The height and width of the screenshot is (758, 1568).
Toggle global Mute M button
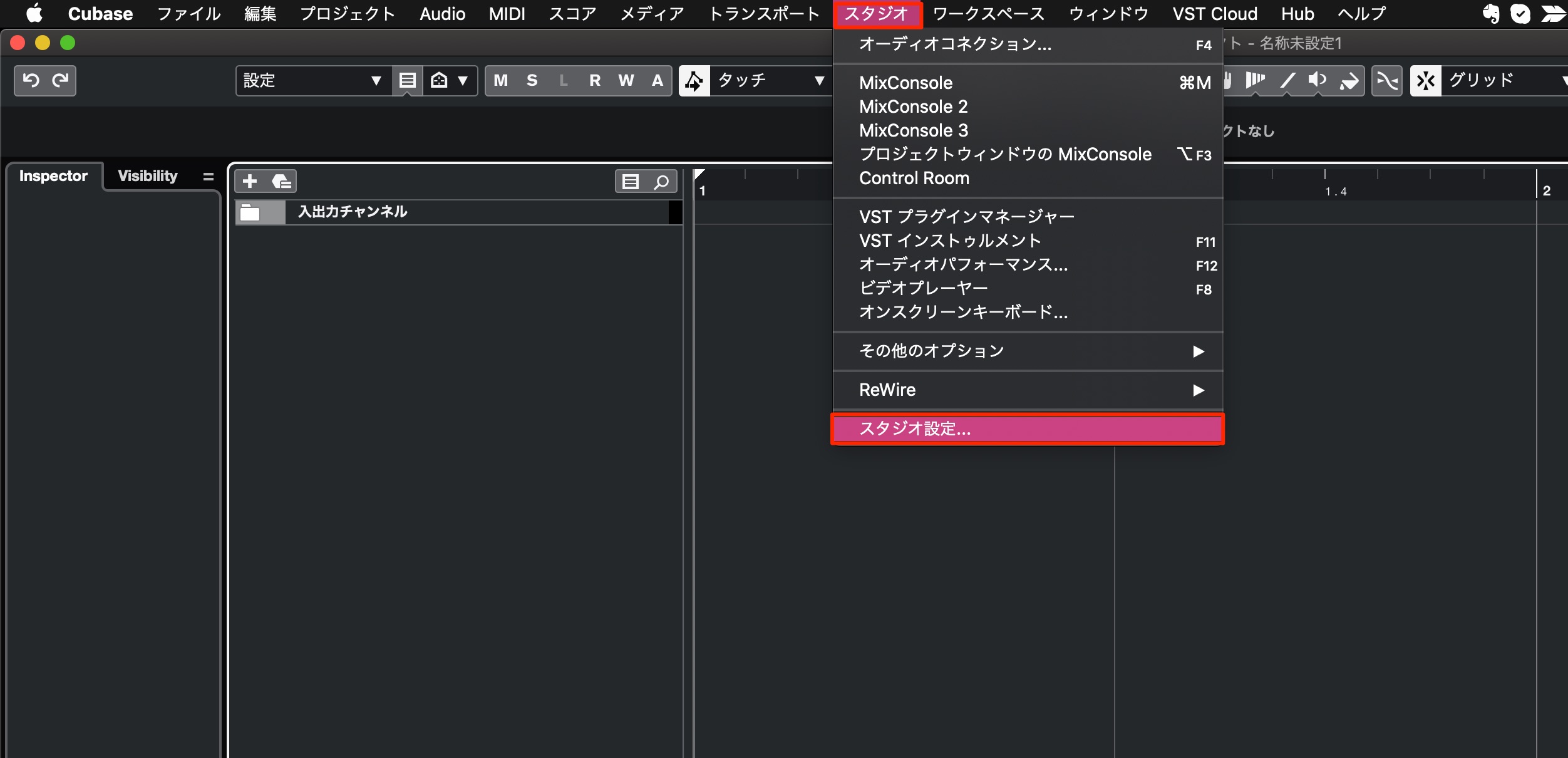click(501, 80)
